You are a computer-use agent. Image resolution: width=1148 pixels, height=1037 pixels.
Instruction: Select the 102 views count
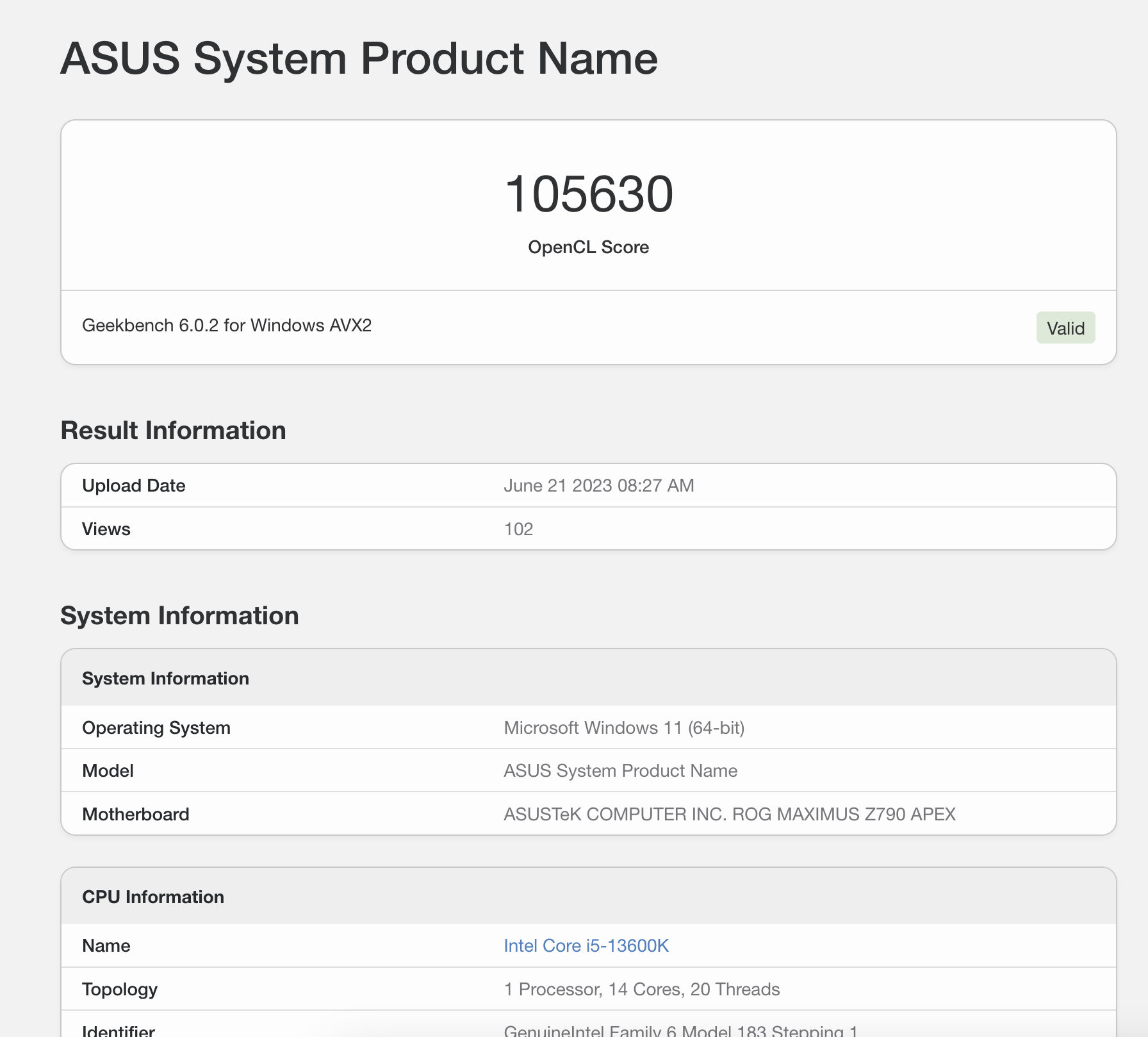(518, 529)
